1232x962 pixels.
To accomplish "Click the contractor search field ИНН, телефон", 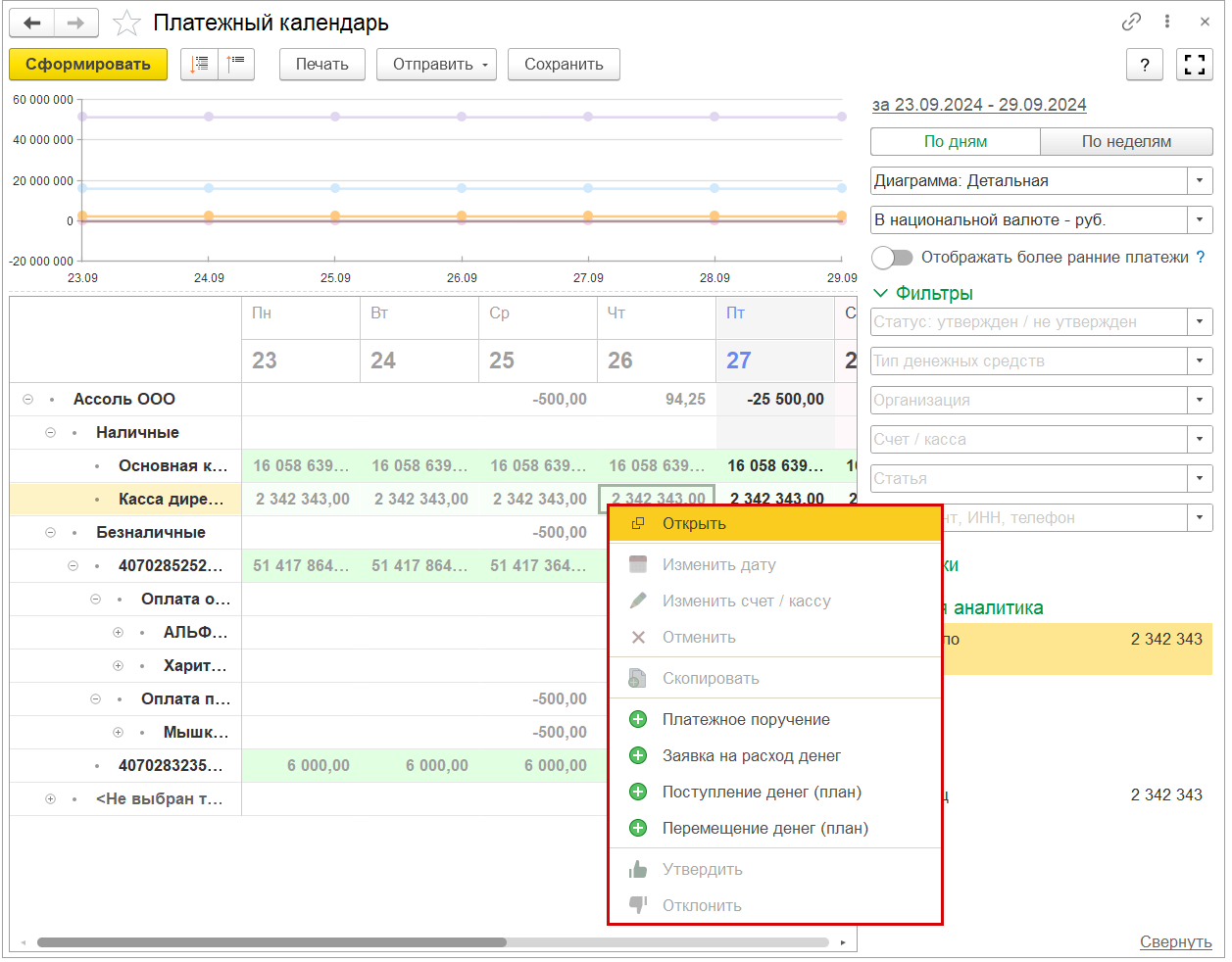I will pyautogui.click(x=1063, y=517).
